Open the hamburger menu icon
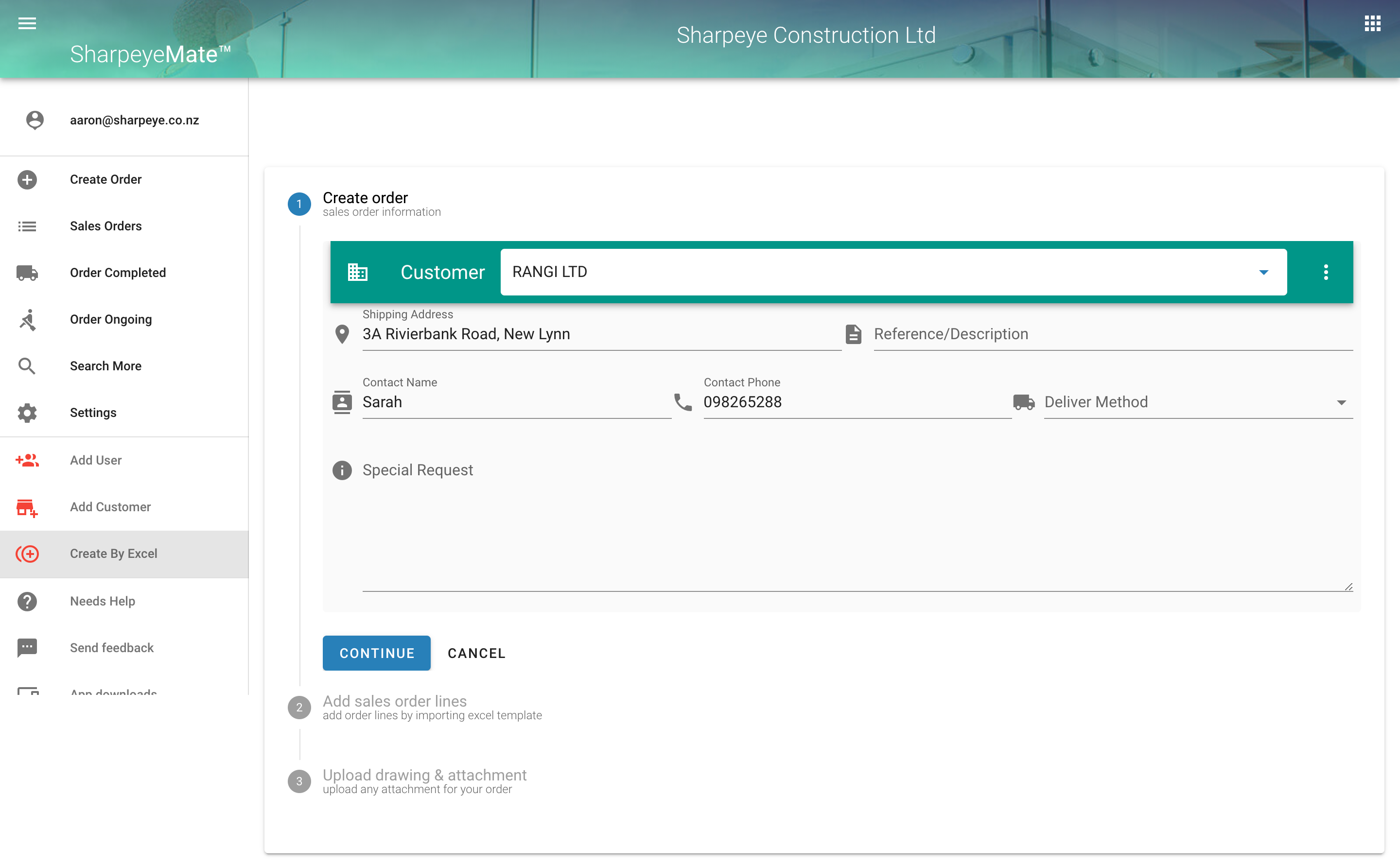Screen dimensions: 1400x865 click(27, 23)
